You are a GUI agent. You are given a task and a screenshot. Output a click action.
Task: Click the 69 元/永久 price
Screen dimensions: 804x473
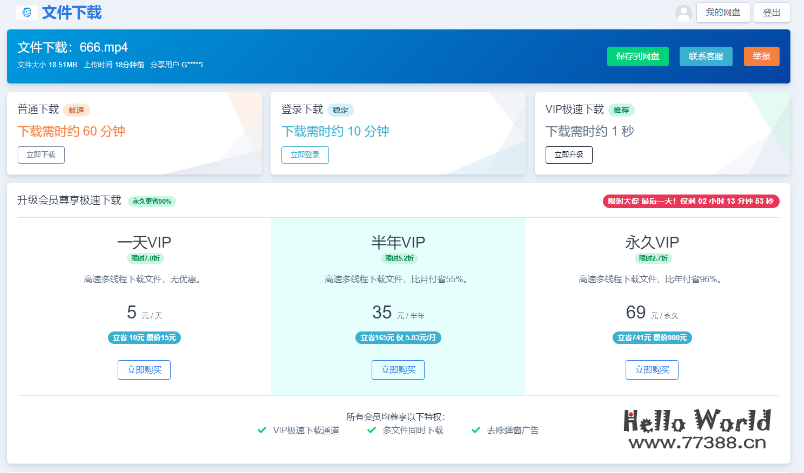[652, 312]
